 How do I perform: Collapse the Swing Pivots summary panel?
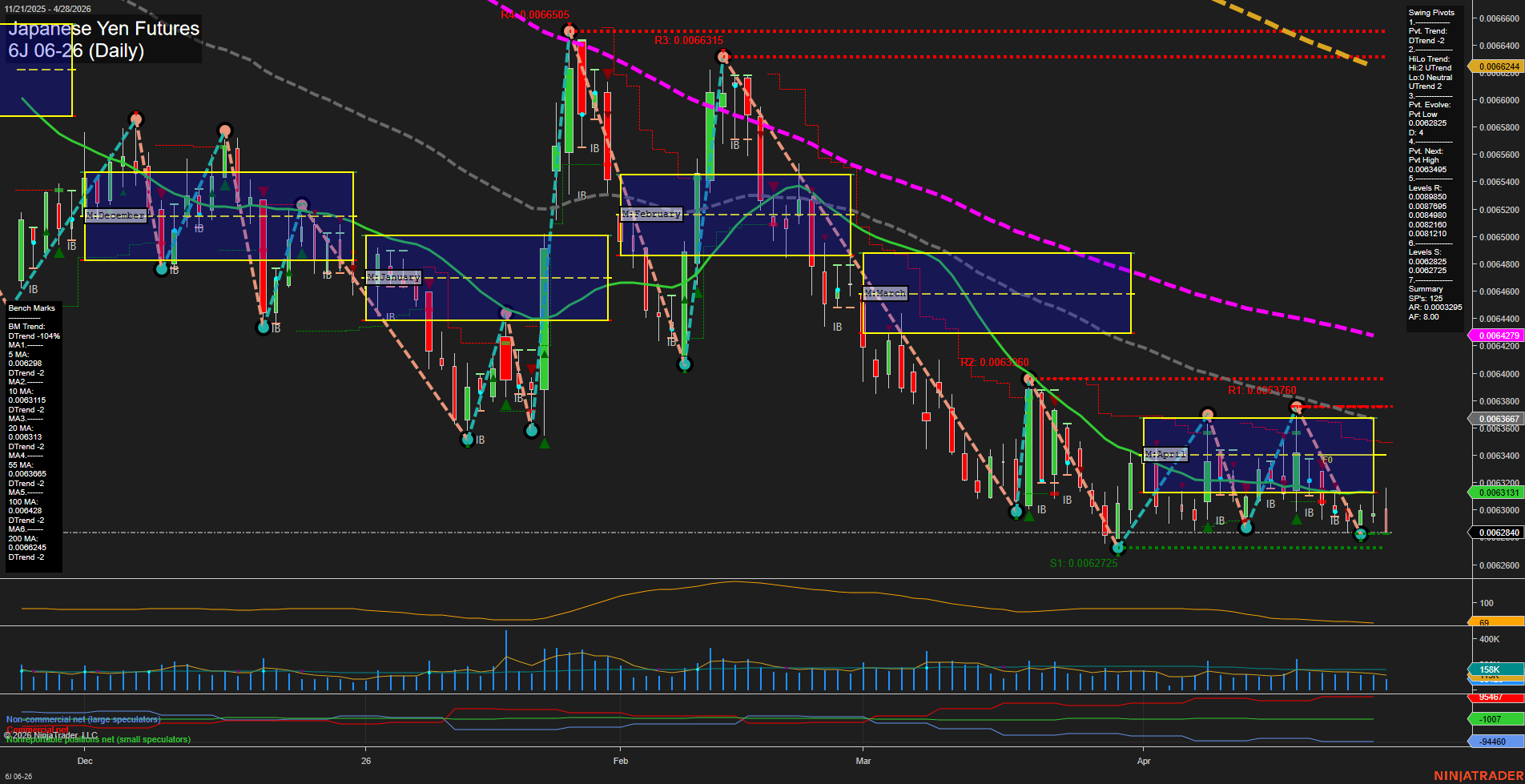[1432, 12]
